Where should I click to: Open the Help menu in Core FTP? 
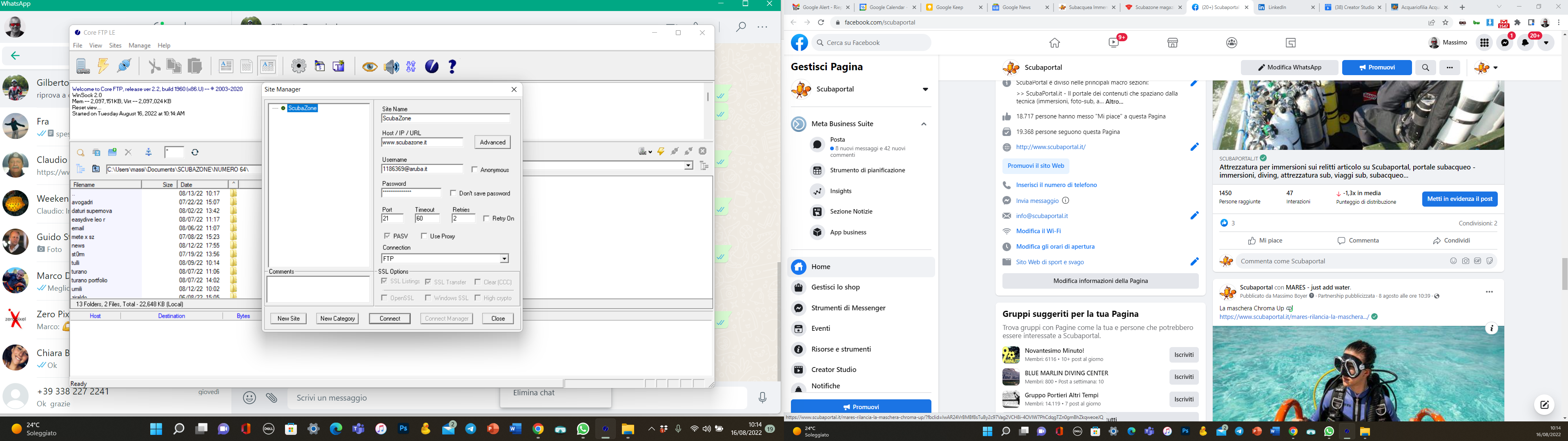coord(164,46)
